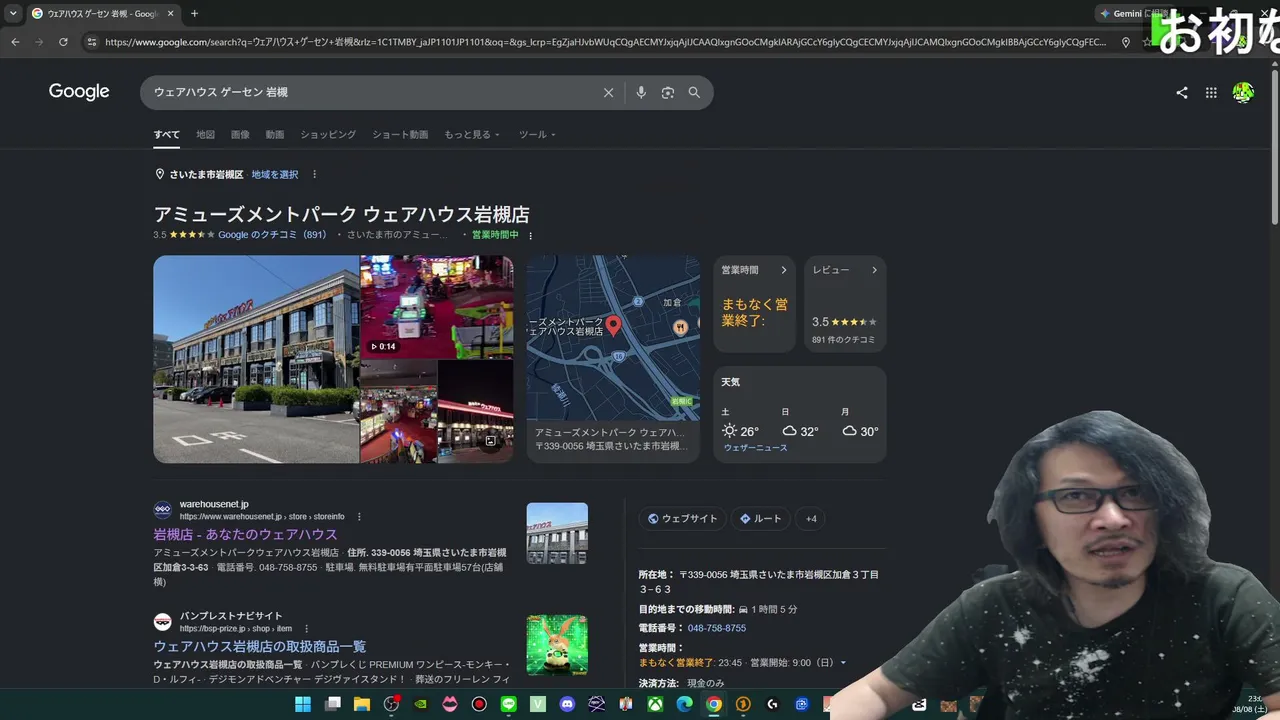
Task: Click the browser address bar URL
Action: tap(605, 42)
